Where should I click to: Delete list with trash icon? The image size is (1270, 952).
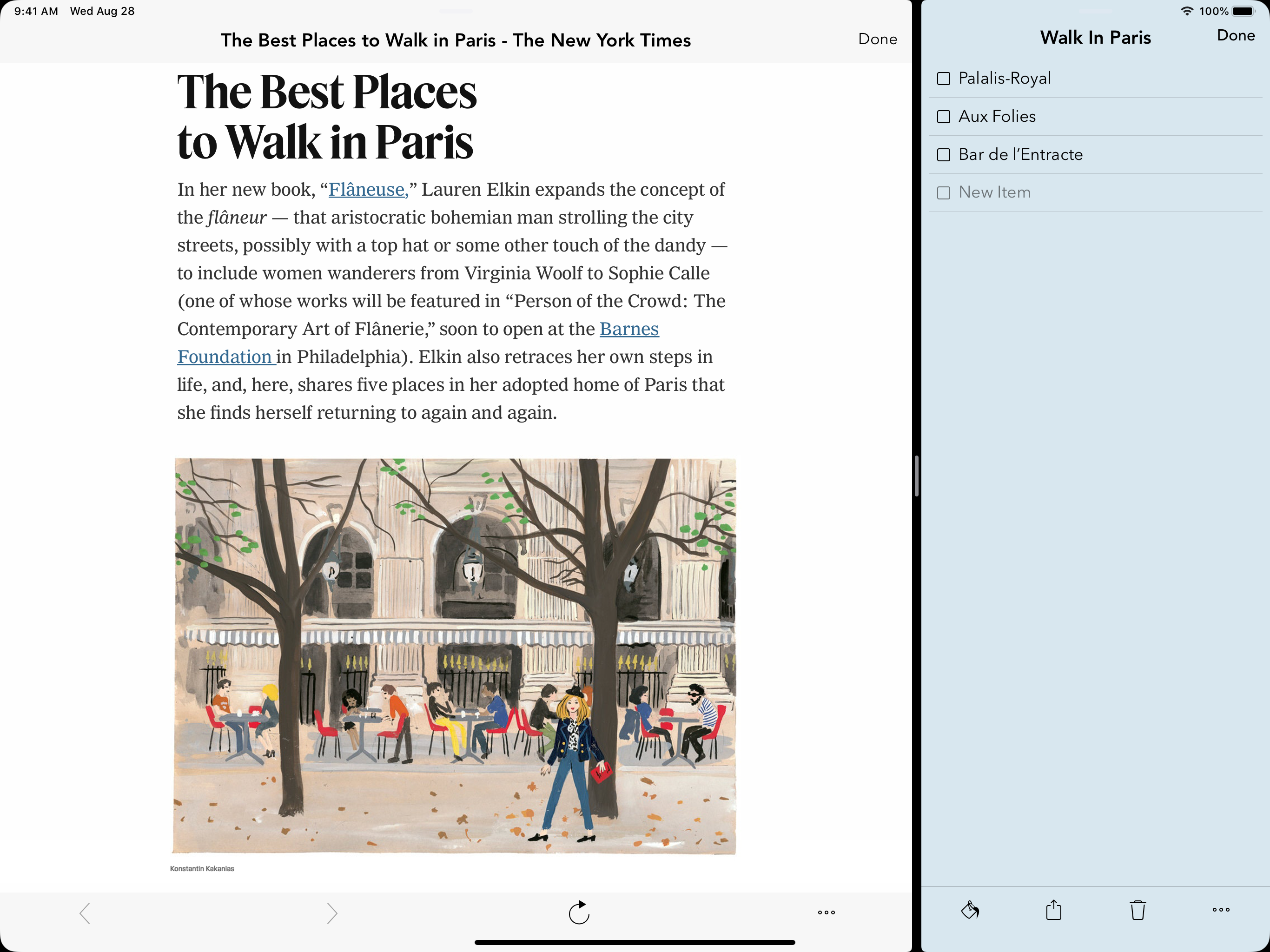coord(1138,910)
